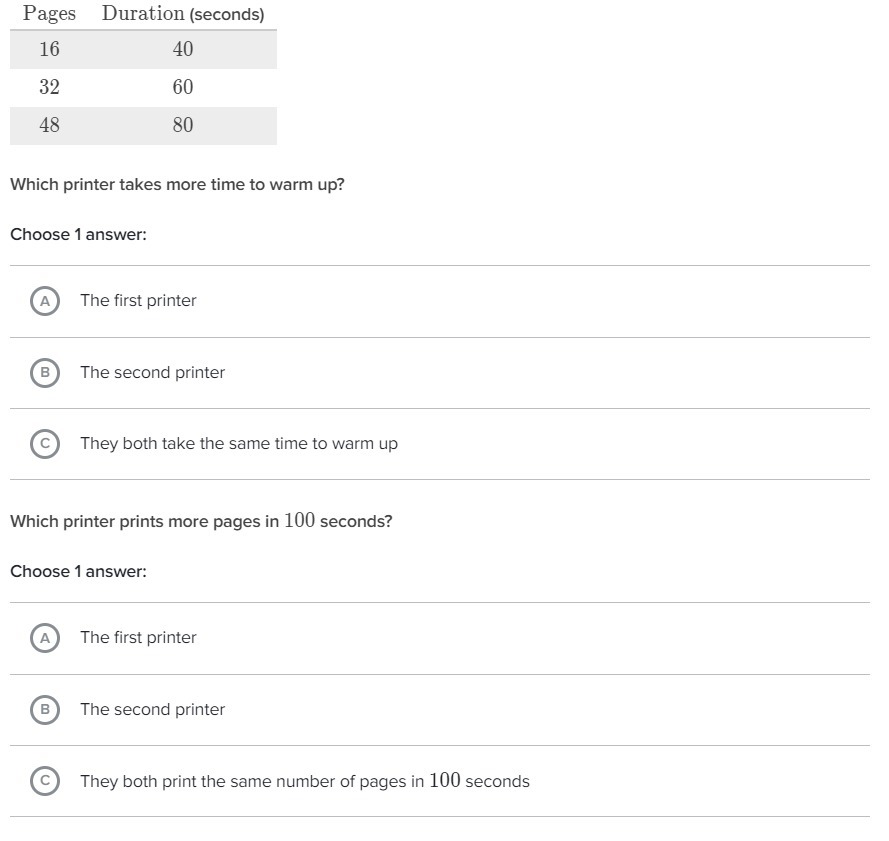Click the table cell showing 80 seconds
The width and height of the screenshot is (889, 841).
183,125
